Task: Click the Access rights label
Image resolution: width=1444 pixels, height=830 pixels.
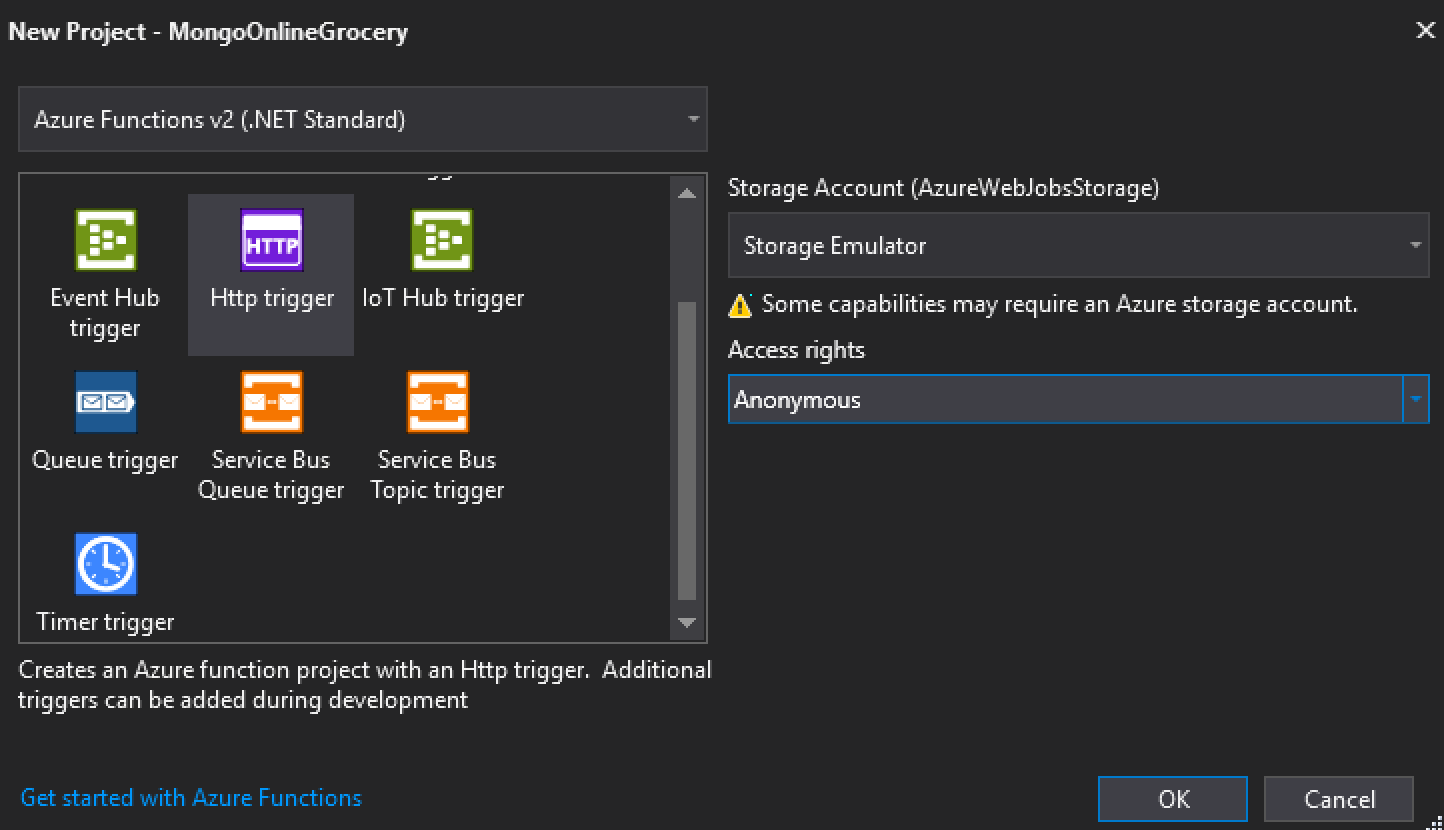Action: [x=796, y=350]
